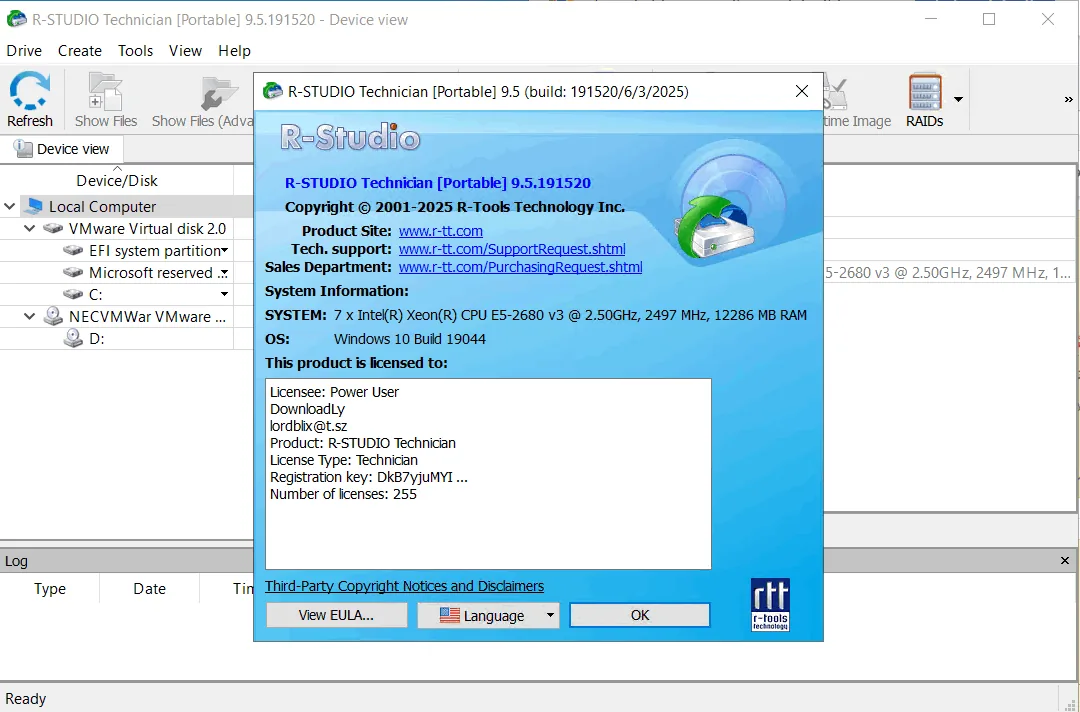This screenshot has height=712, width=1080.
Task: Open the RAIDs dropdown arrow
Action: (x=958, y=100)
